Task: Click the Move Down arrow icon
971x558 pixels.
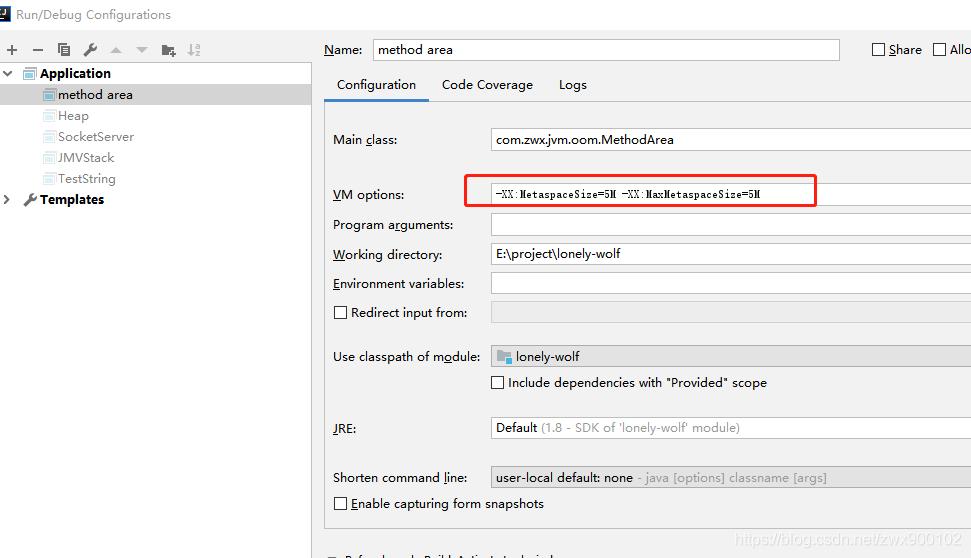Action: coord(142,50)
